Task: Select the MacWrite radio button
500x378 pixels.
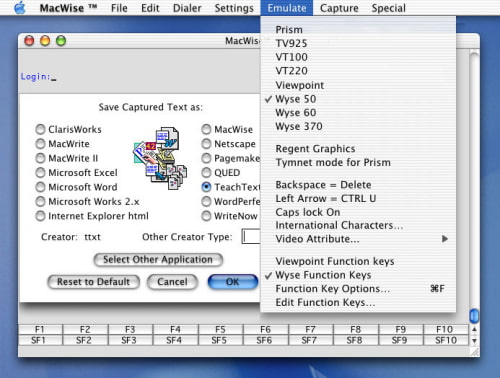Action: tap(40, 144)
